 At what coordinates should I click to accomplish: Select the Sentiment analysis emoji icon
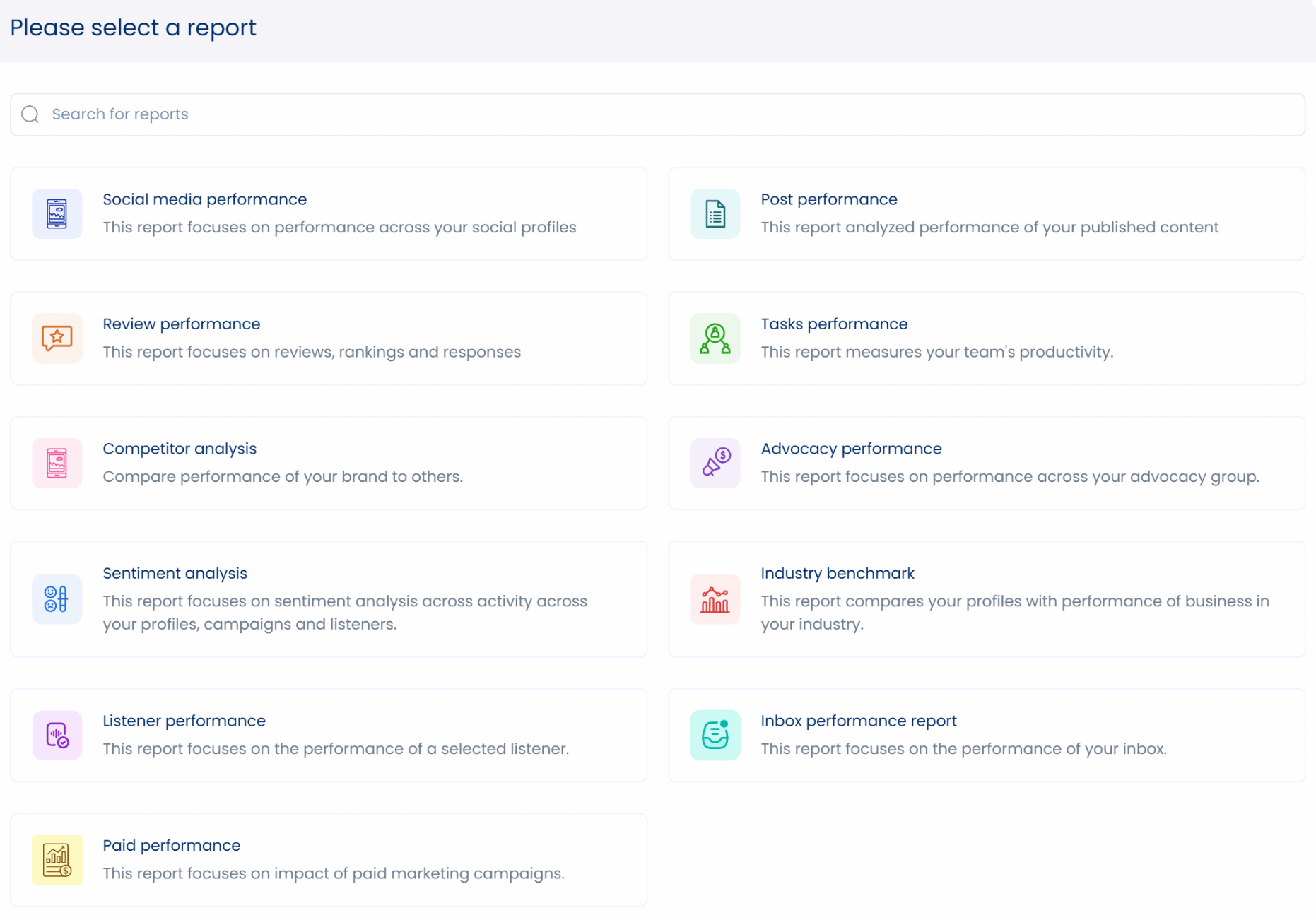(x=57, y=599)
